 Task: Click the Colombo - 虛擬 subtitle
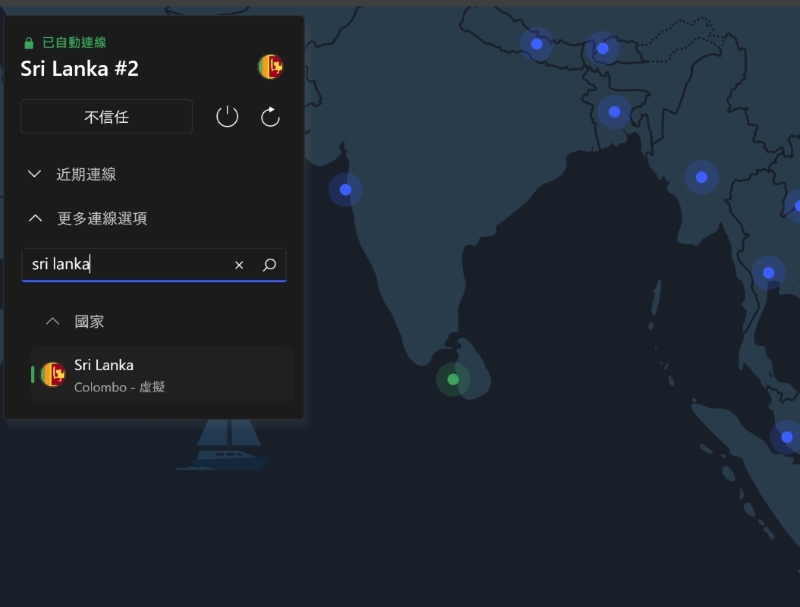click(x=119, y=387)
